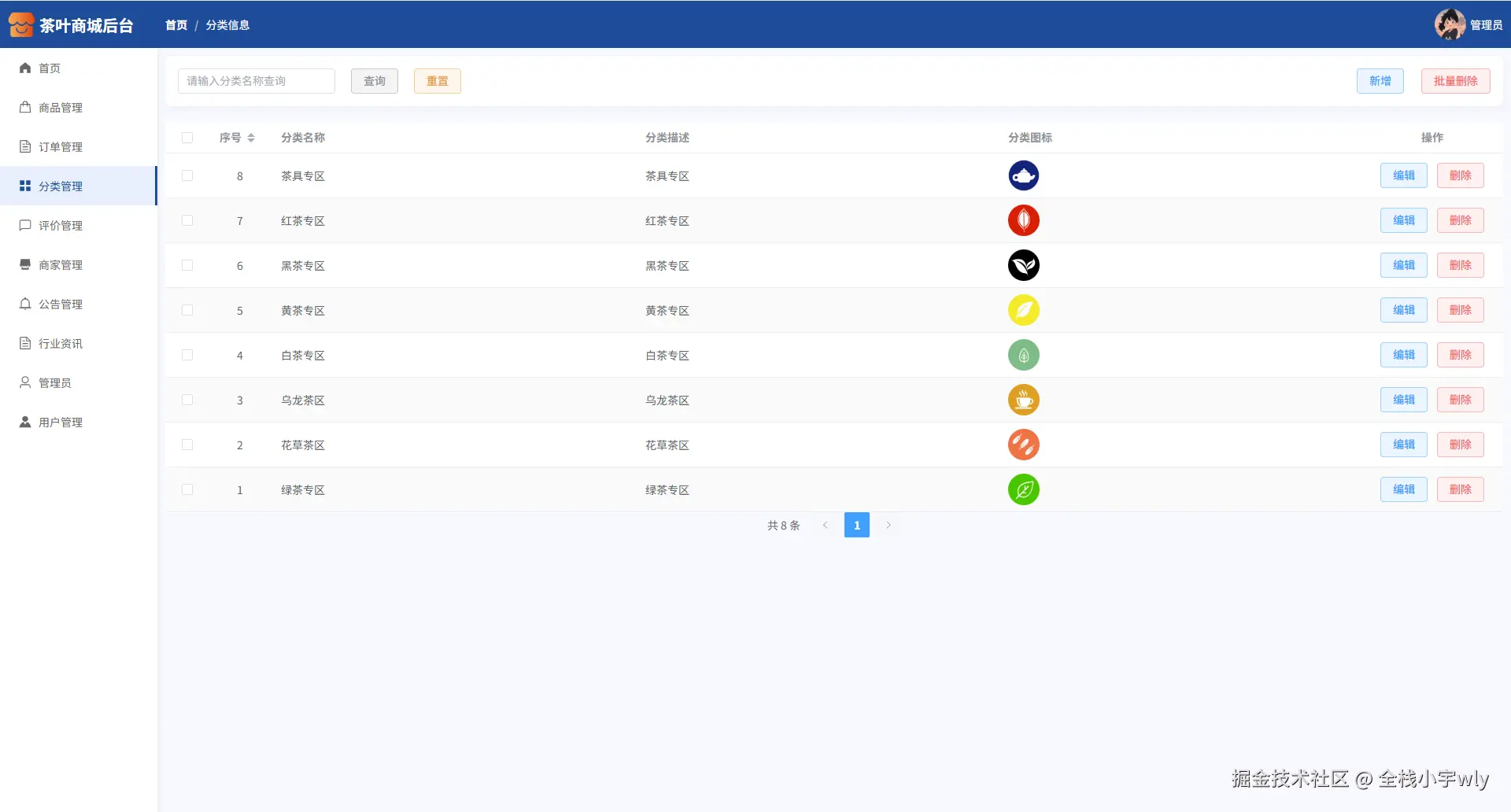Viewport: 1511px width, 812px height.
Task: Navigate to 行业资讯 in sidebar
Action: tap(79, 344)
